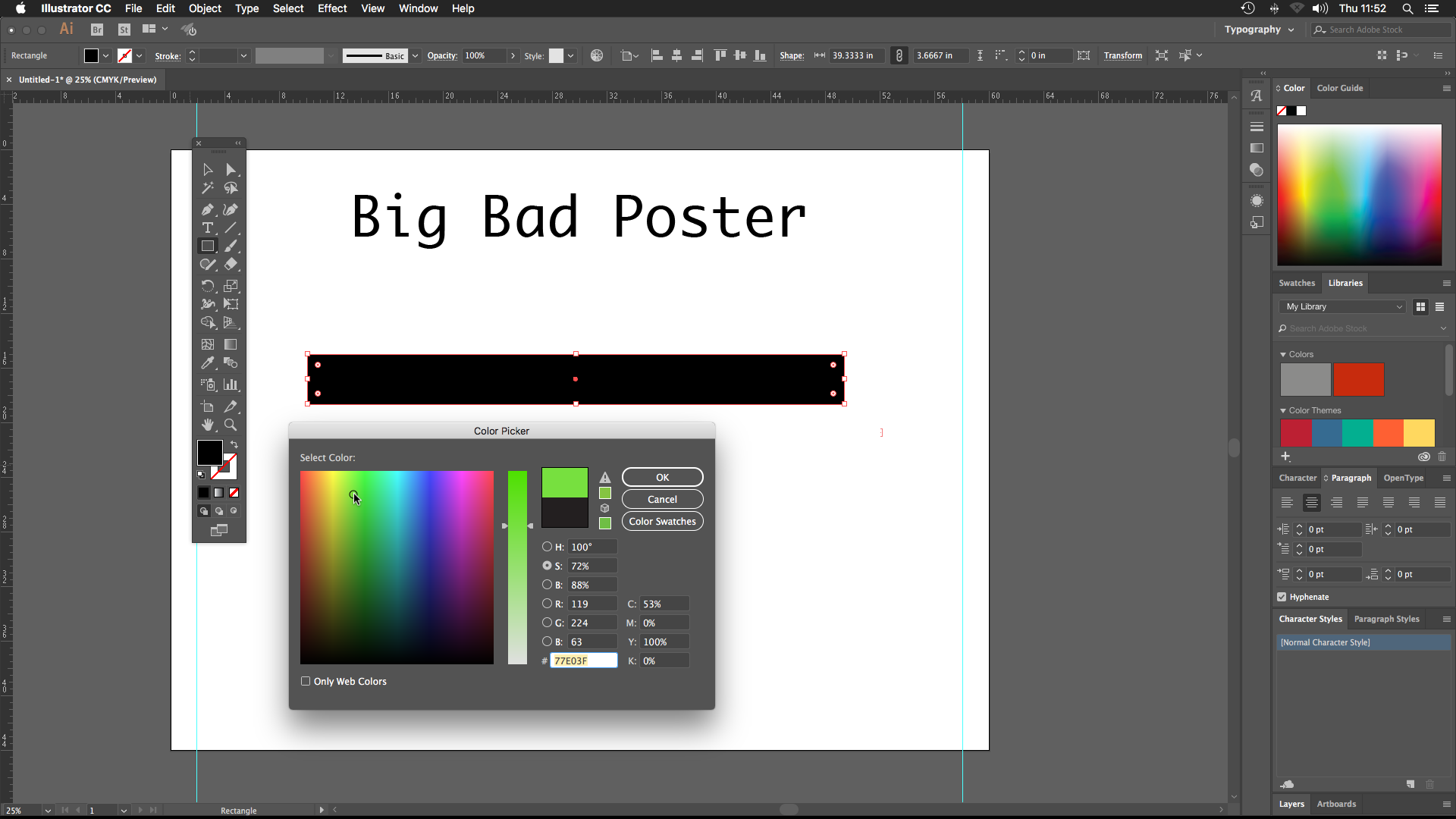This screenshot has width=1456, height=819.
Task: Open the Effect menu
Action: [332, 8]
